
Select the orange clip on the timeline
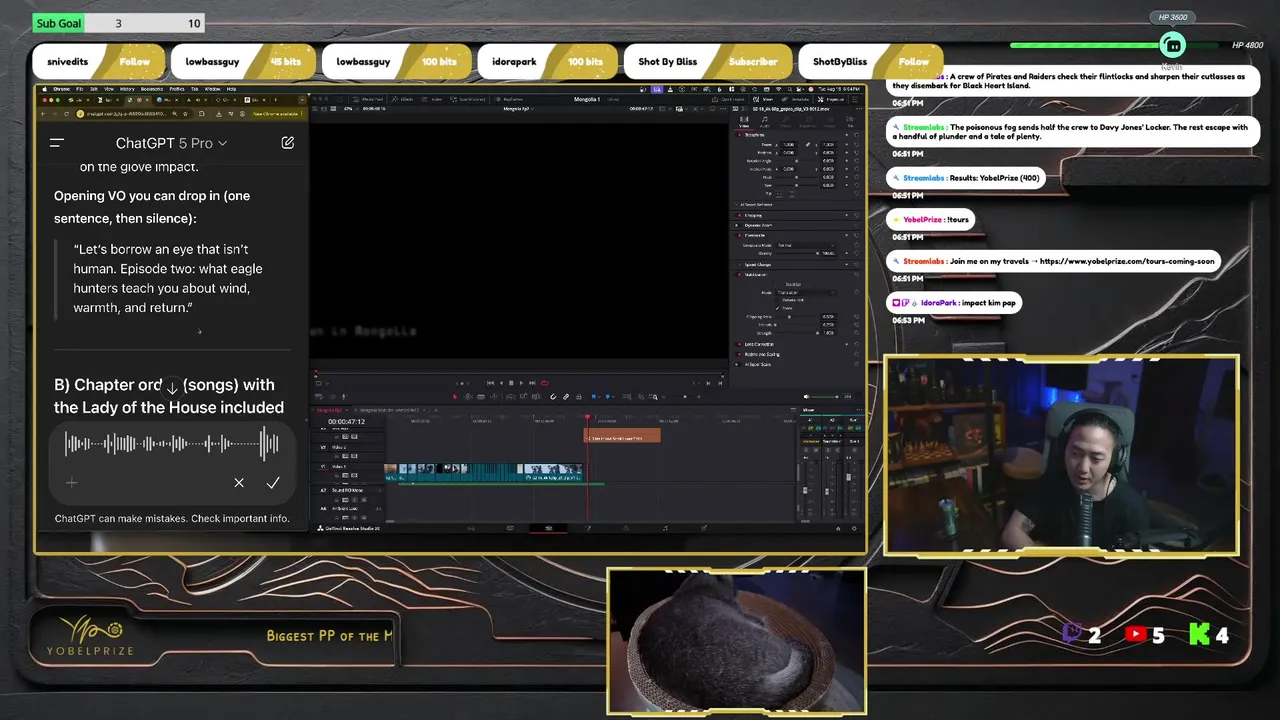(x=622, y=436)
